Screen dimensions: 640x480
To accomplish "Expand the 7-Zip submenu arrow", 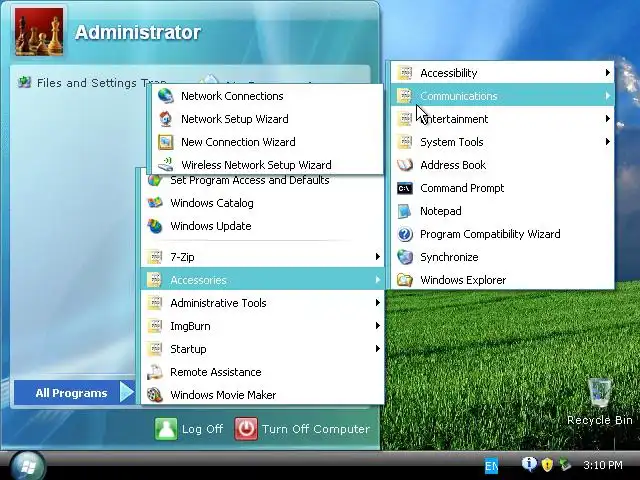I will pos(378,257).
